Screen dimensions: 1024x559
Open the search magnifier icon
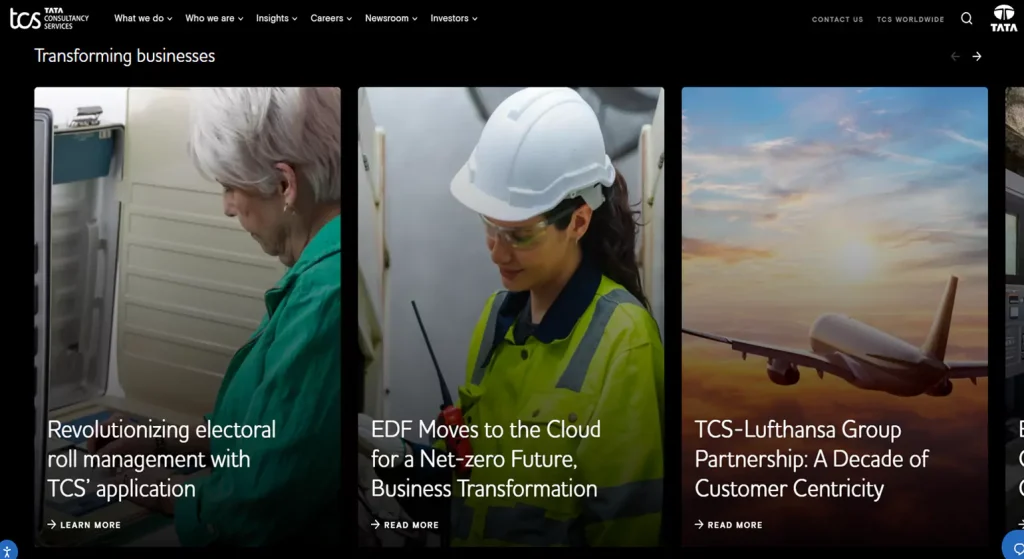(x=966, y=18)
